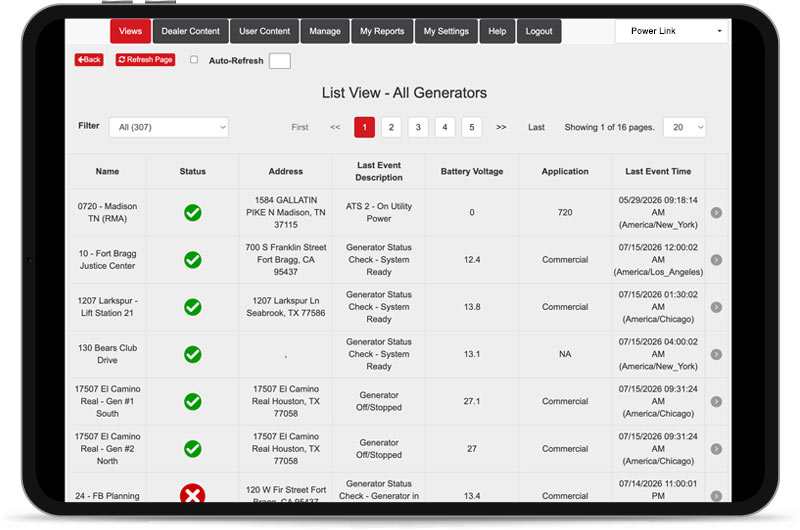Click the previous pages << link
800x530 pixels.
pos(335,127)
